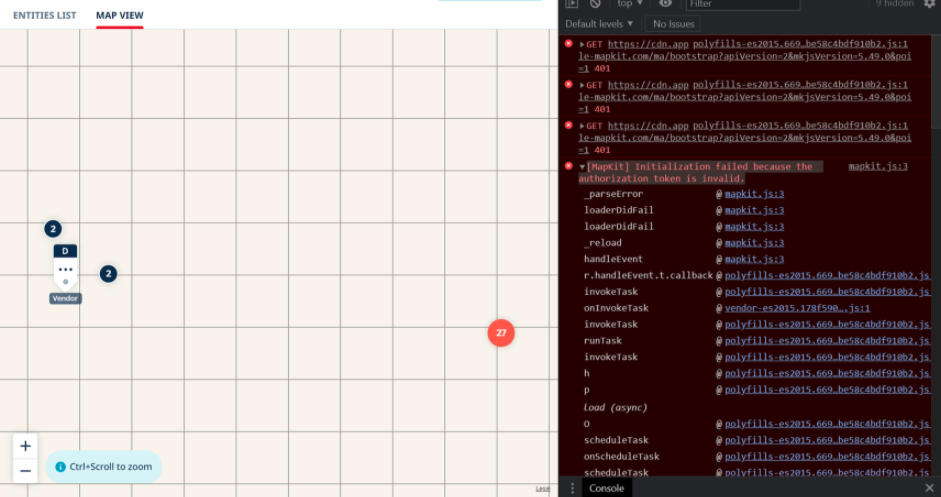Open console settings gear icon
The height and width of the screenshot is (497, 941).
tap(930, 4)
